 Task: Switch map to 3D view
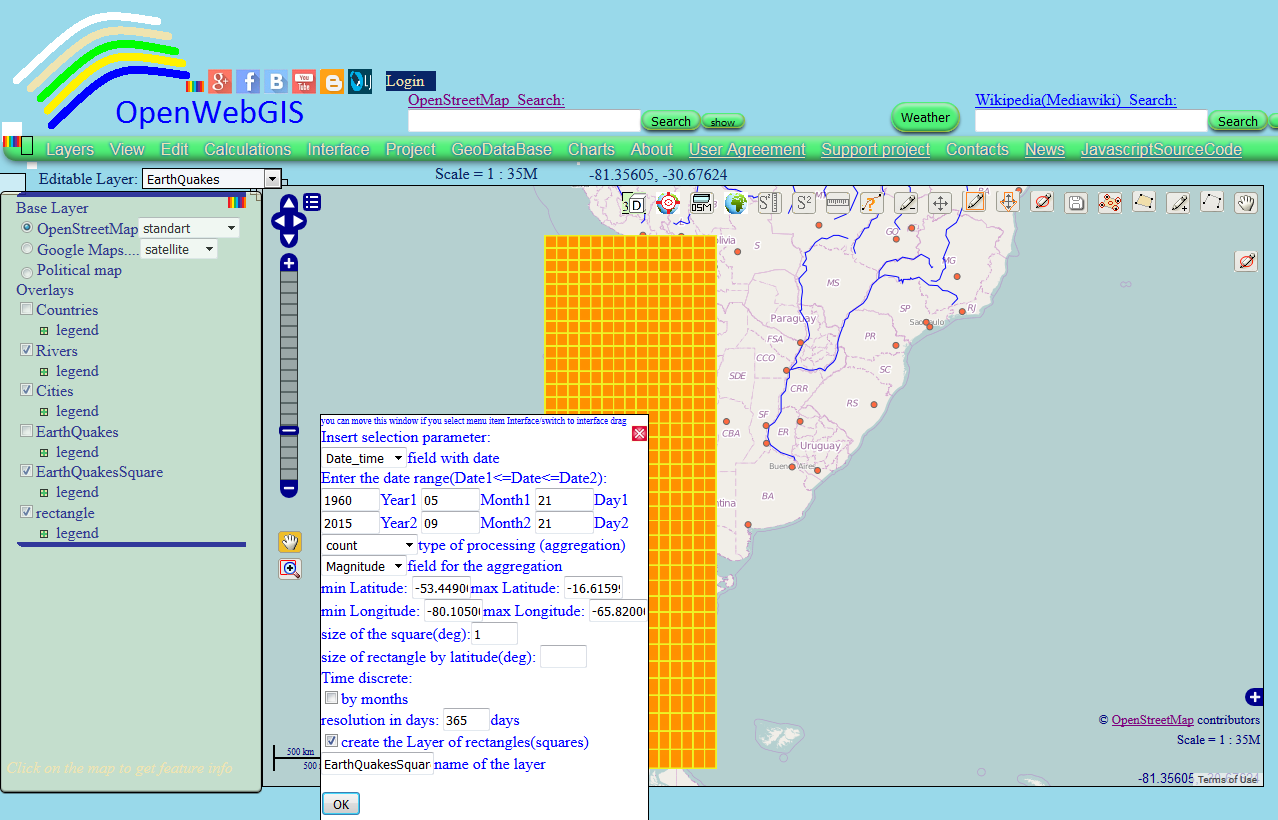[633, 204]
